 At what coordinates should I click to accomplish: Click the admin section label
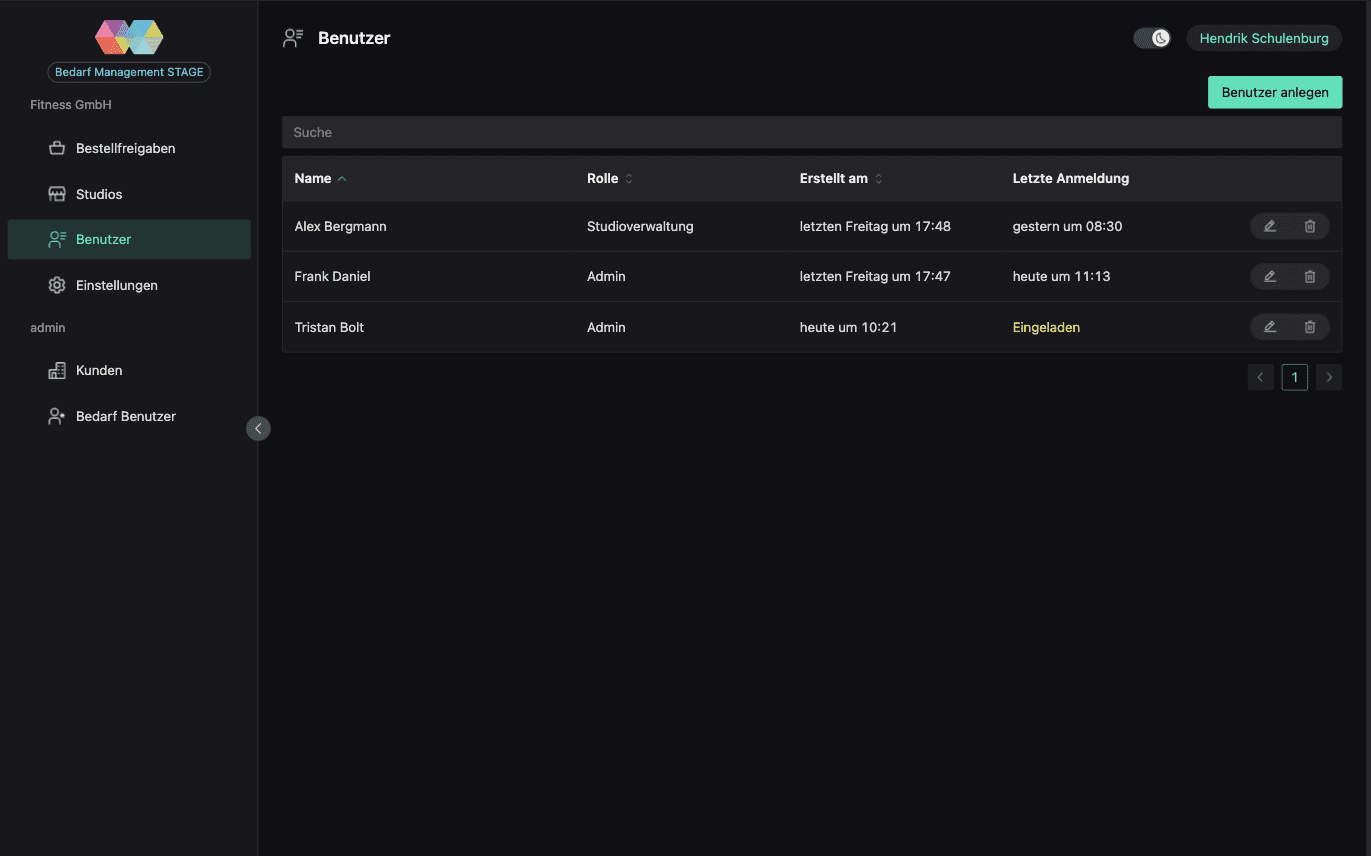(48, 327)
